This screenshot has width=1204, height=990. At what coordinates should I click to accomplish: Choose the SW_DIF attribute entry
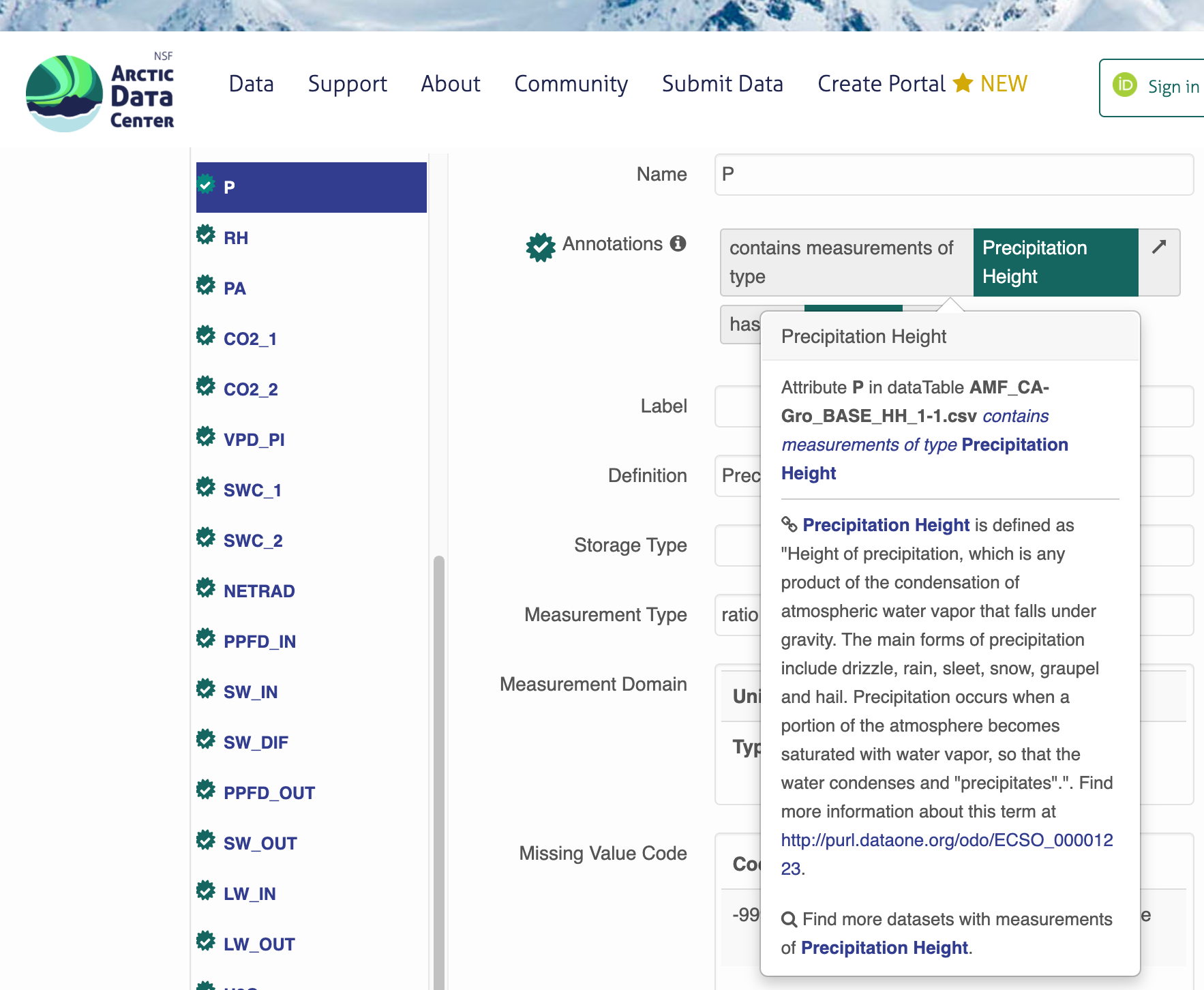256,742
